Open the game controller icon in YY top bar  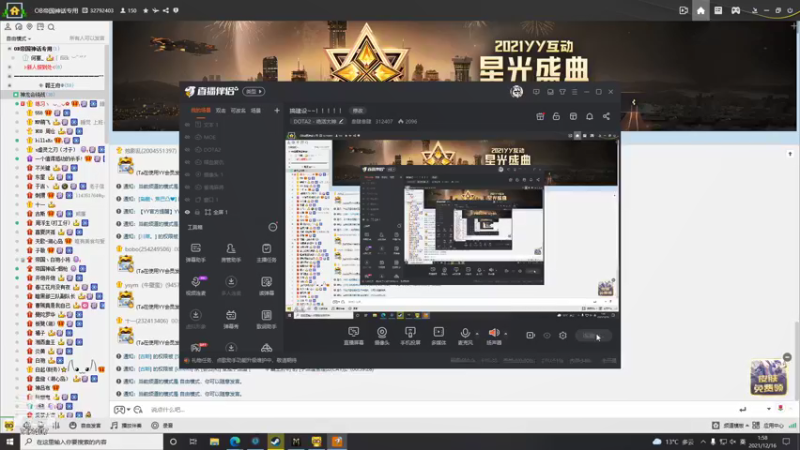(x=736, y=10)
